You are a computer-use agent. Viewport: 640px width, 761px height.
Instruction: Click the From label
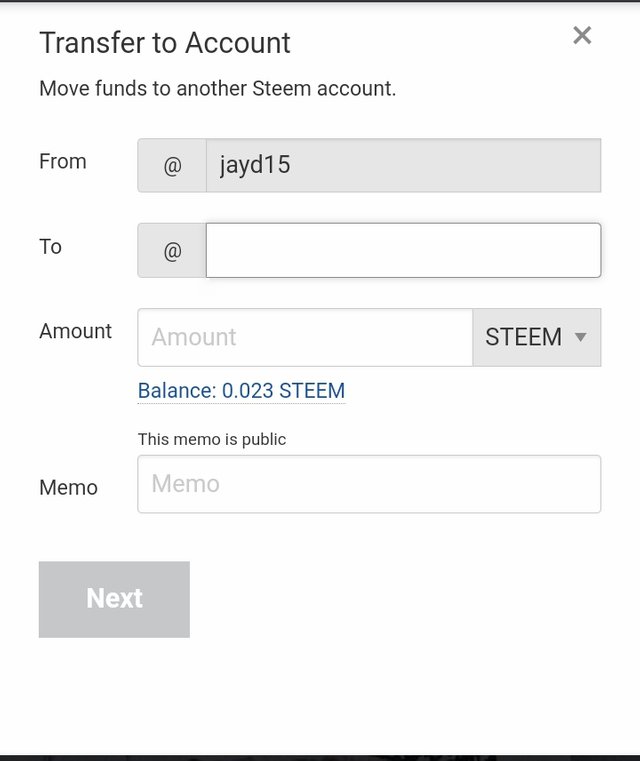pos(63,161)
